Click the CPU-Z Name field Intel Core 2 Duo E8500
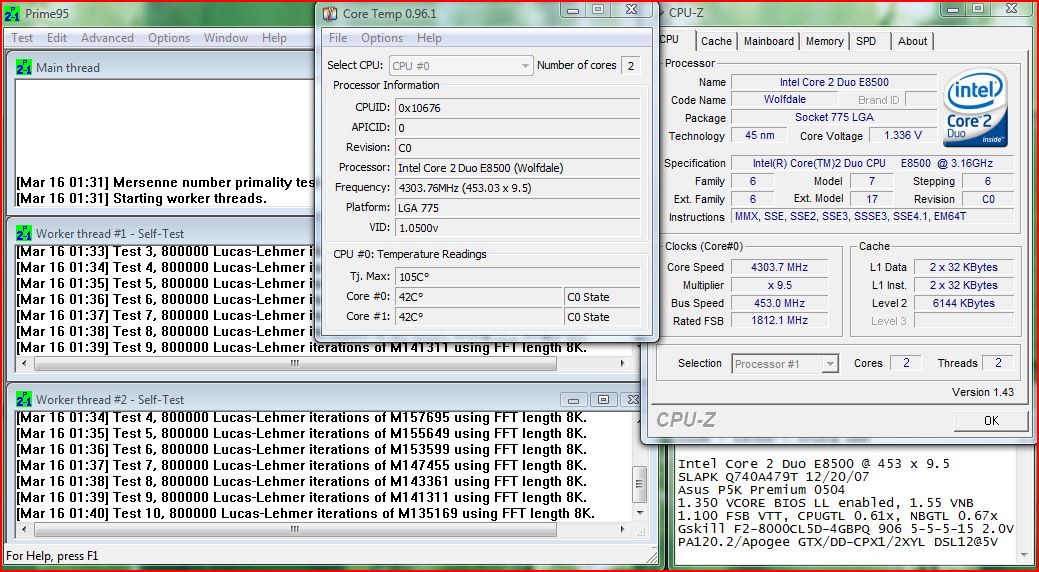 point(834,82)
